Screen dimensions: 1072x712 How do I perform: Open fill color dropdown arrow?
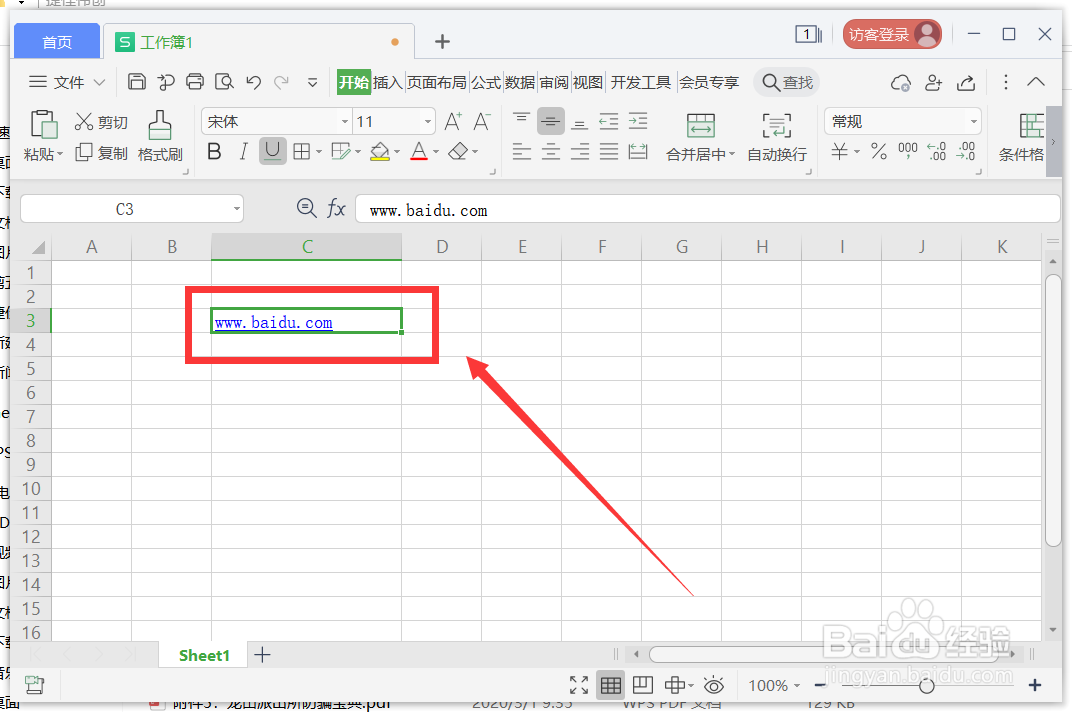[397, 152]
